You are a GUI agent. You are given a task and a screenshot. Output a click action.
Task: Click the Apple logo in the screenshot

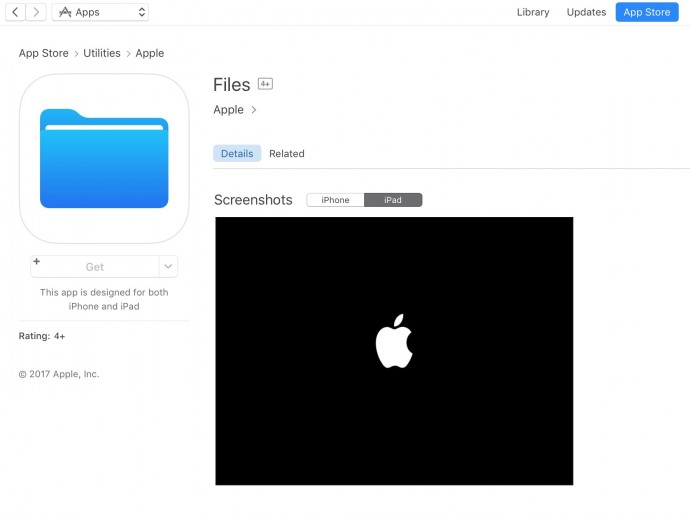pyautogui.click(x=394, y=341)
